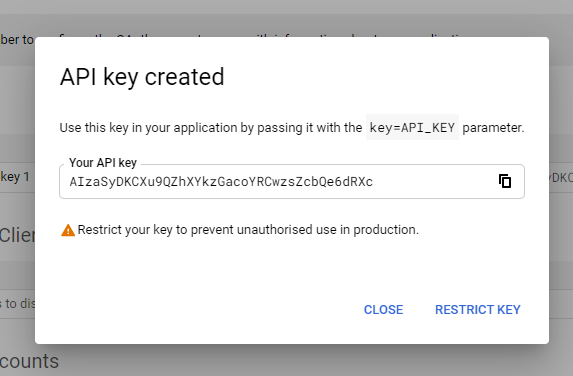
Task: Click the truncated key text at right edge
Action: coord(561,178)
